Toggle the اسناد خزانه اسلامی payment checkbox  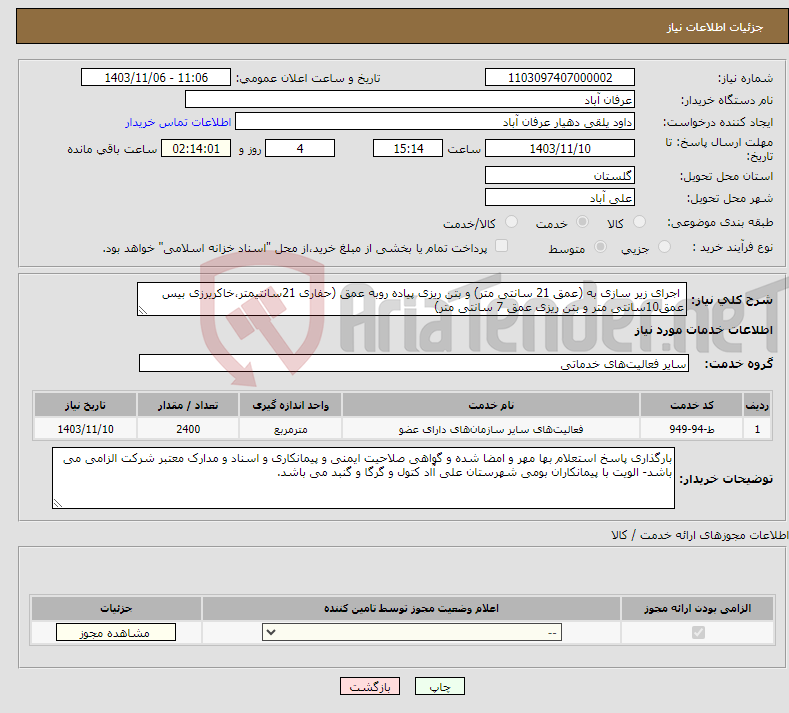pyautogui.click(x=502, y=246)
